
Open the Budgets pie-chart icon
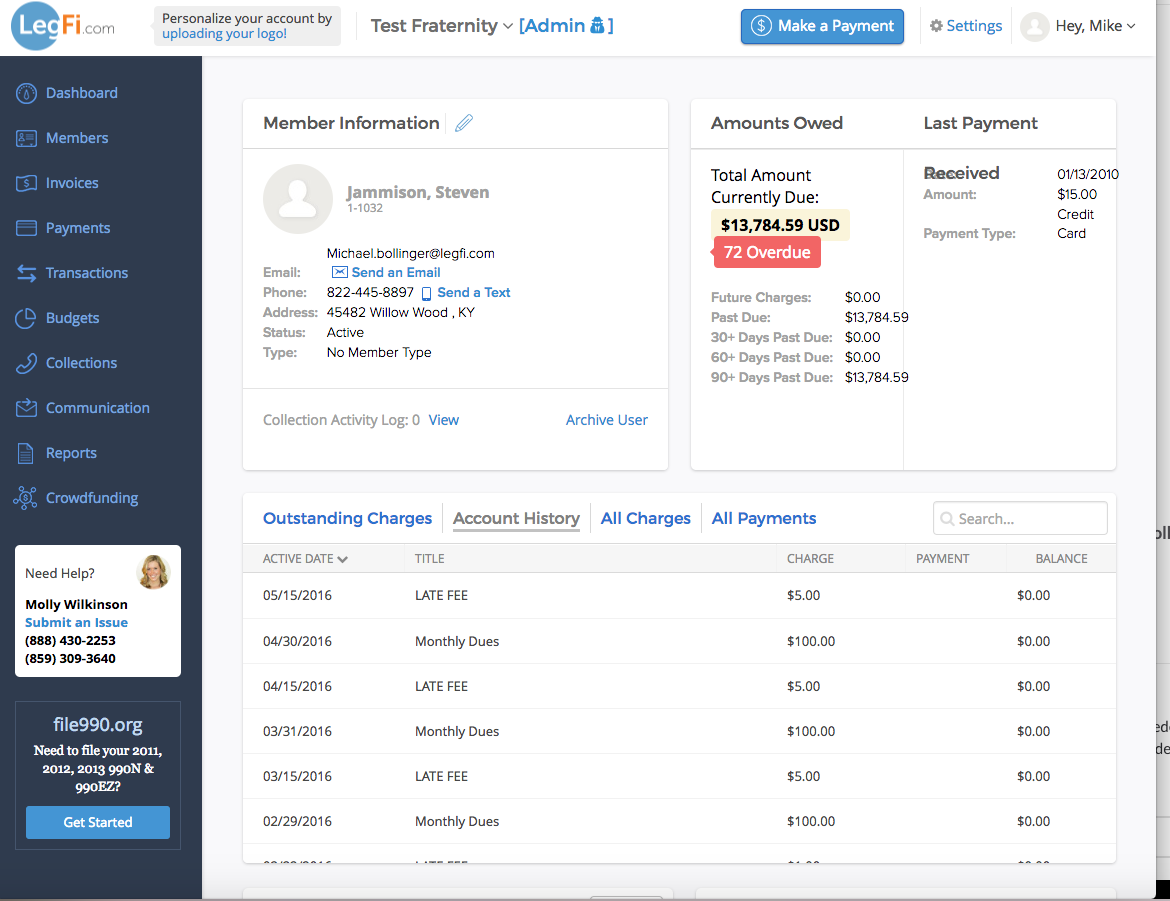pyautogui.click(x=25, y=317)
